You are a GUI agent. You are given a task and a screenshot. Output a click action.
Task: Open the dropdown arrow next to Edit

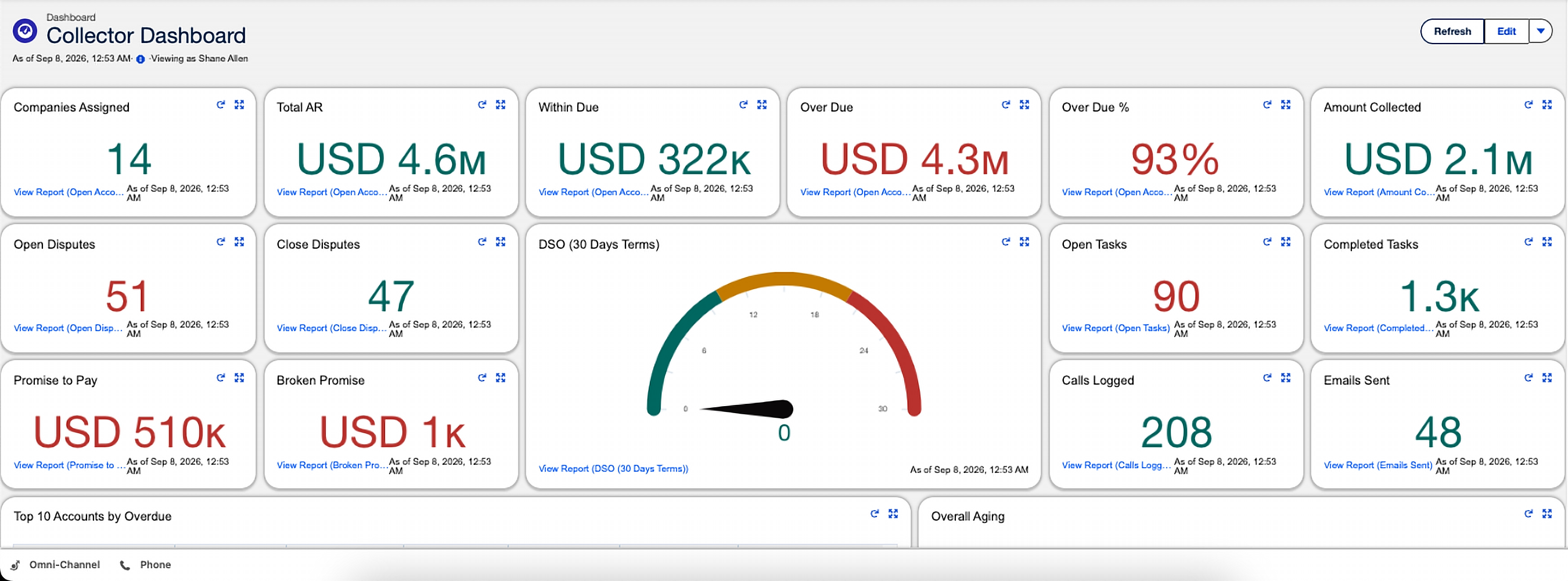pyautogui.click(x=1540, y=31)
